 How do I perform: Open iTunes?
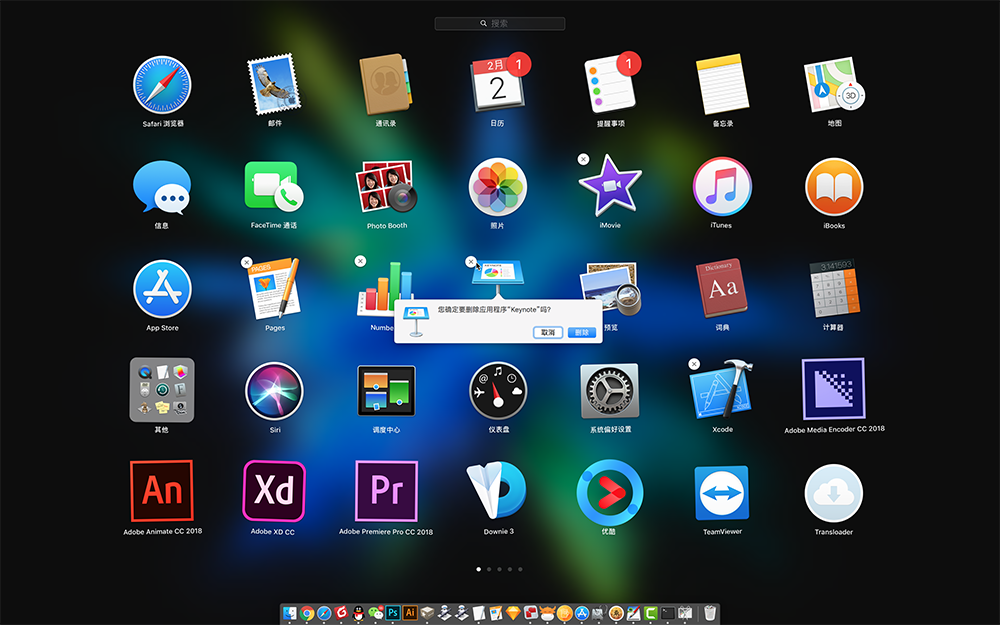click(x=722, y=187)
